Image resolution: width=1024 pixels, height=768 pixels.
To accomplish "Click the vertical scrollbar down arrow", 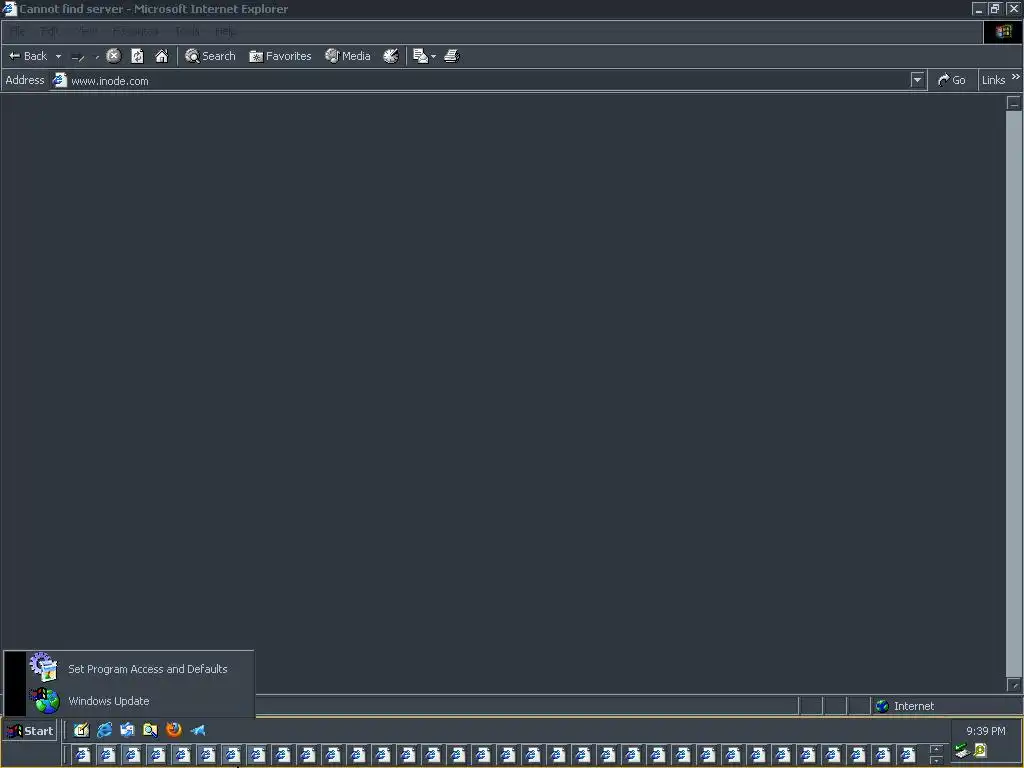I will [x=1014, y=685].
